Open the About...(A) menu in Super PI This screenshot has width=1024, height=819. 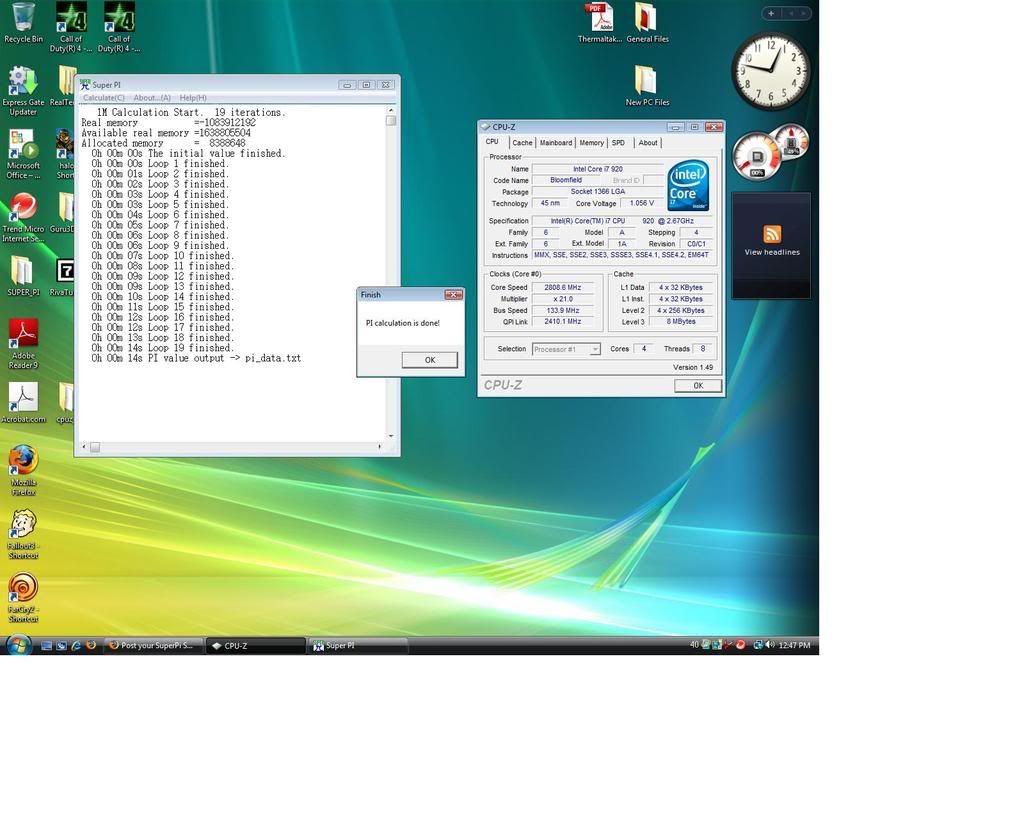point(152,98)
